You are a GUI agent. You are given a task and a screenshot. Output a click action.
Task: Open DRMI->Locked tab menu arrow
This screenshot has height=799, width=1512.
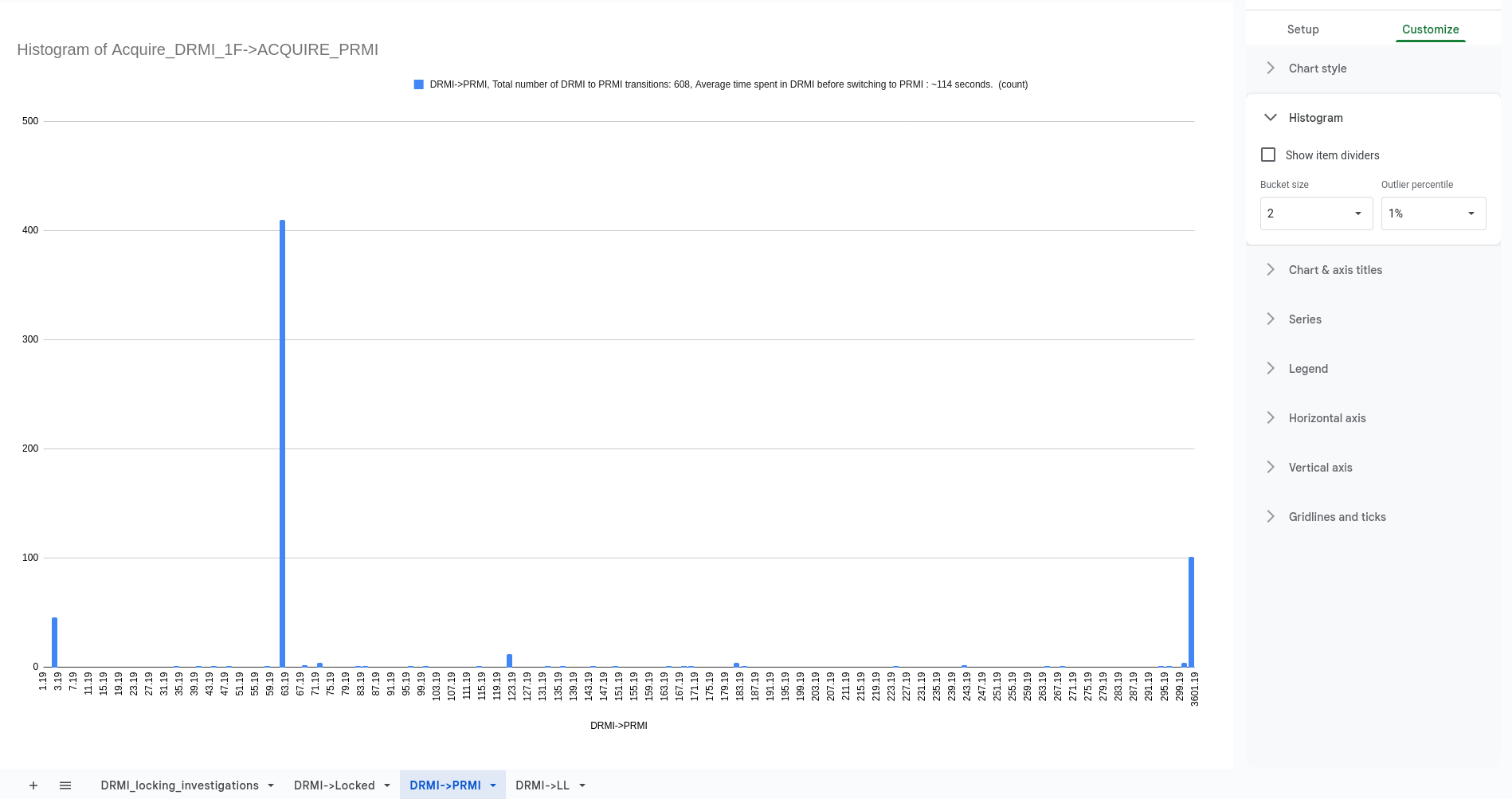point(387,785)
